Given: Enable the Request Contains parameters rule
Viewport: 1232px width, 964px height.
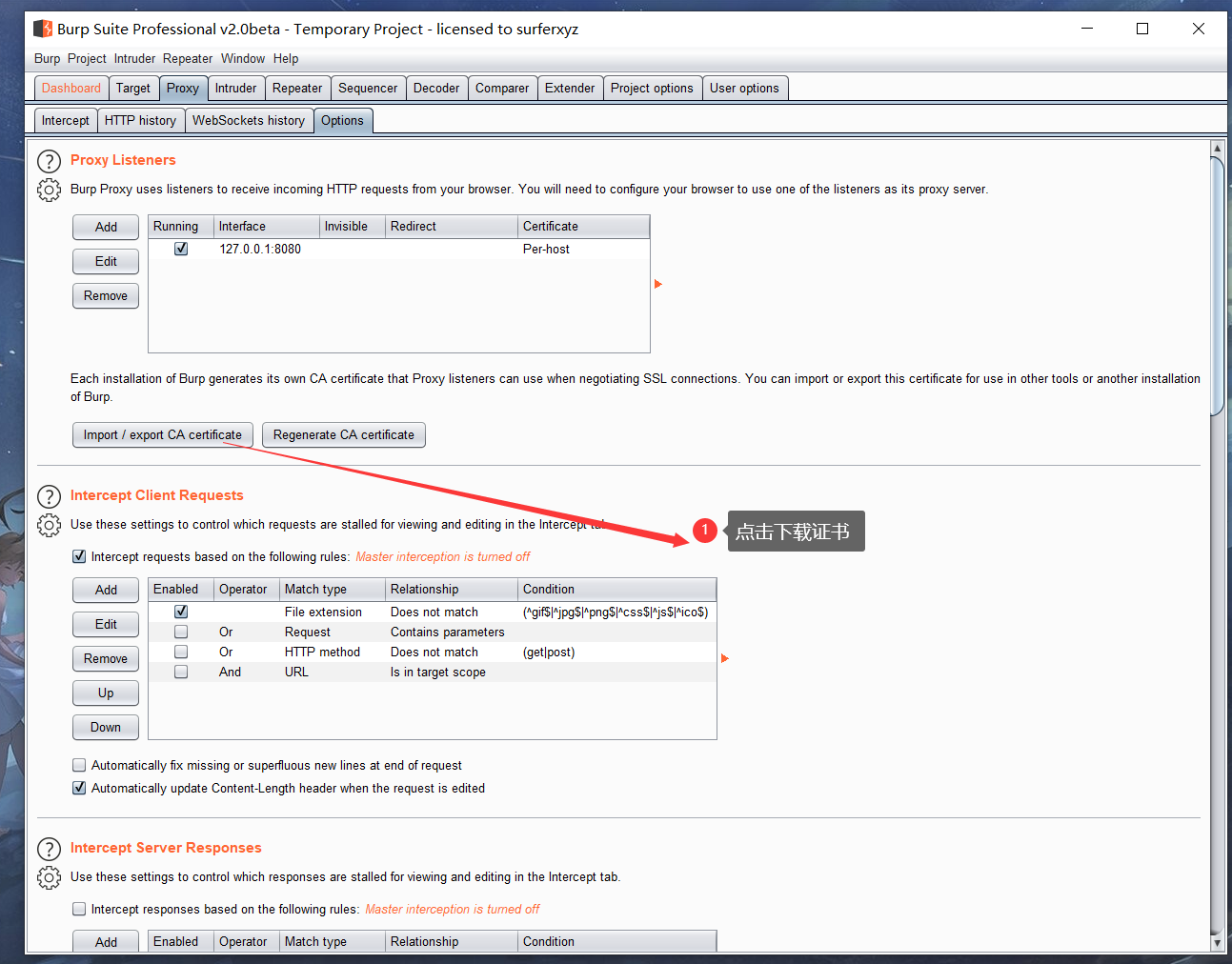Looking at the screenshot, I should (x=181, y=632).
